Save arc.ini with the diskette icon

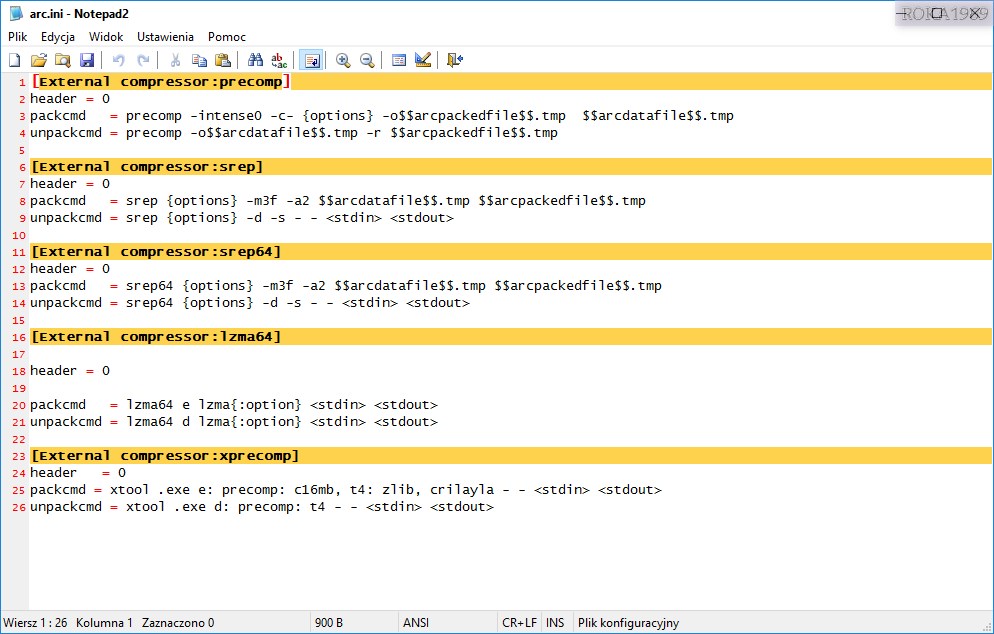(x=87, y=60)
